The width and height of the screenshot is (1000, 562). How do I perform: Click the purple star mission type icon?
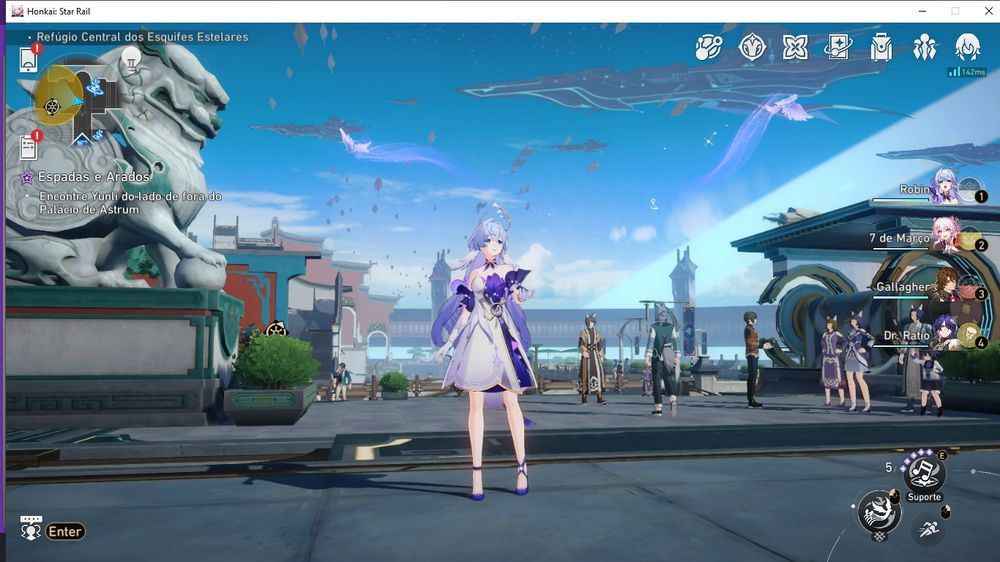tap(27, 177)
